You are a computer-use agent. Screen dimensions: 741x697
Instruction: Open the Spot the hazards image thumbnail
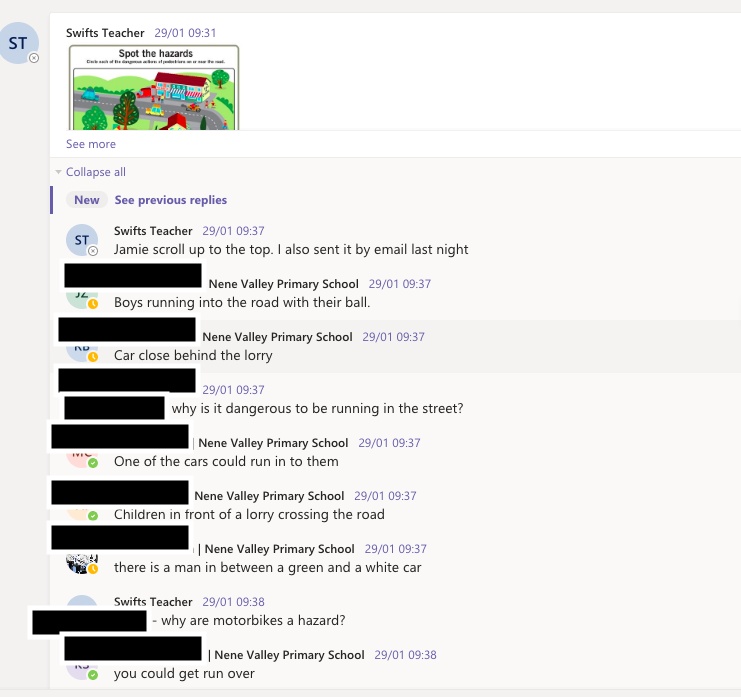click(154, 87)
